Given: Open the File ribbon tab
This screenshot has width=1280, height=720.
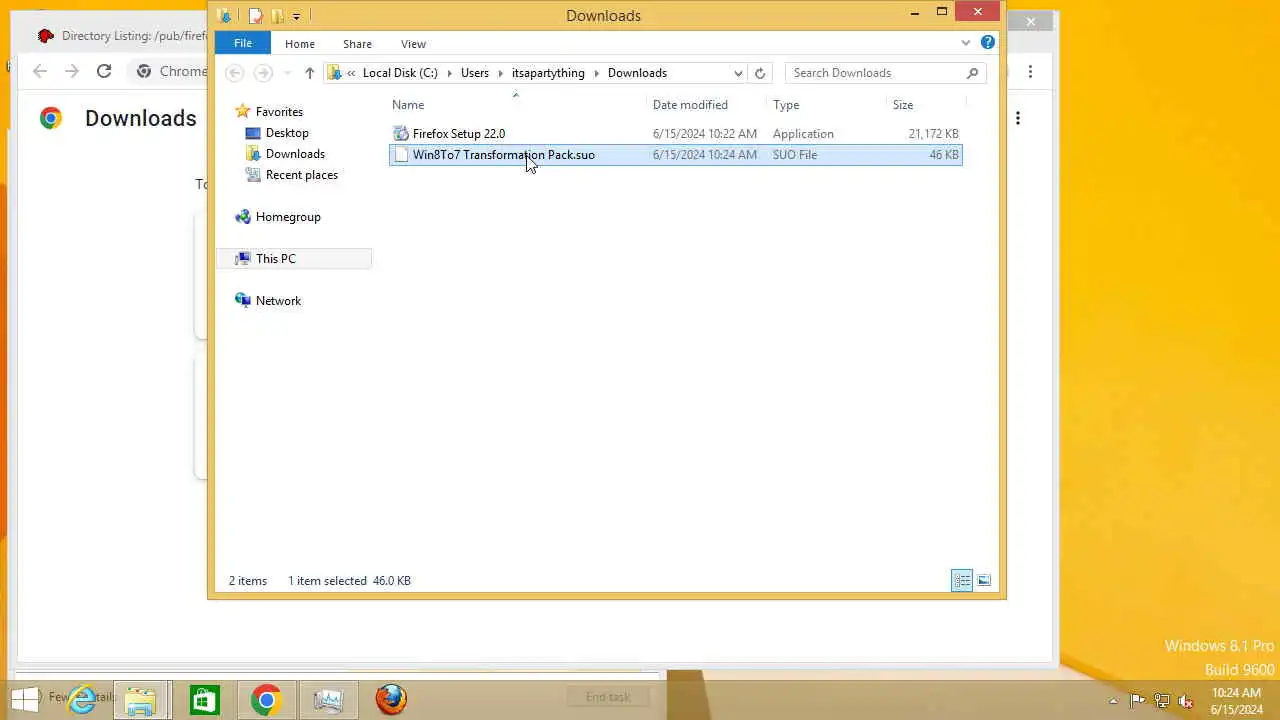Looking at the screenshot, I should 243,44.
